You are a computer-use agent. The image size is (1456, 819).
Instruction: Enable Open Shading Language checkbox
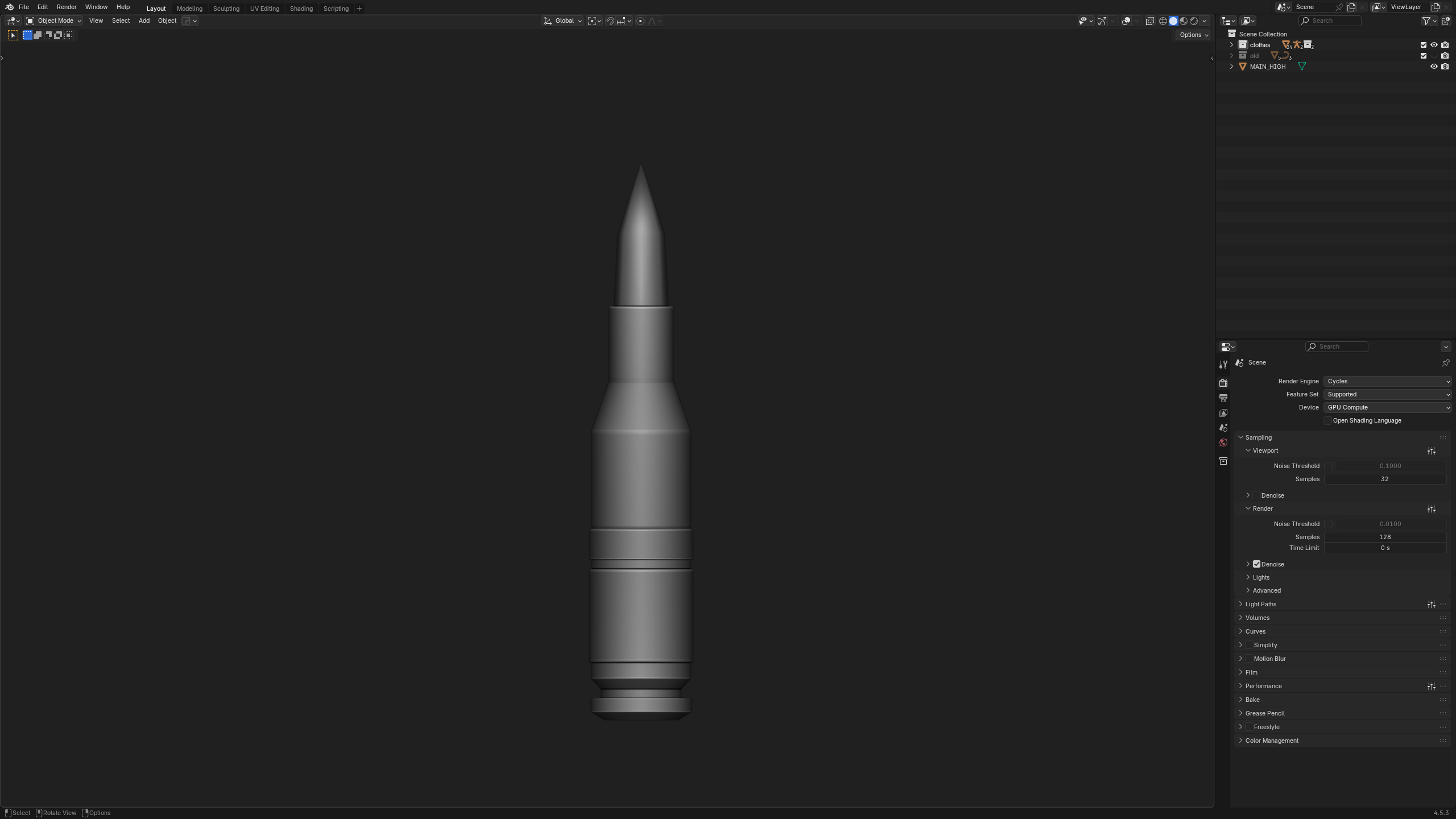point(1327,421)
